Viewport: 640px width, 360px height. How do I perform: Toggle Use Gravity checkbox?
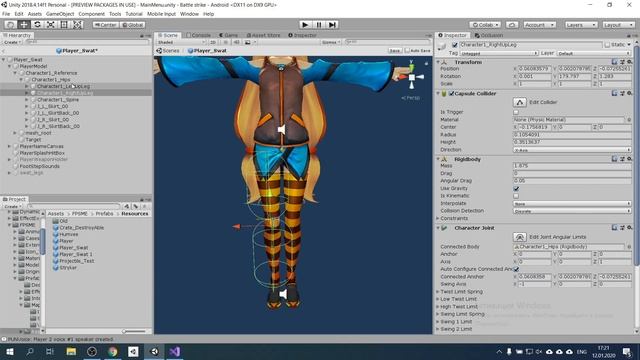coord(516,189)
